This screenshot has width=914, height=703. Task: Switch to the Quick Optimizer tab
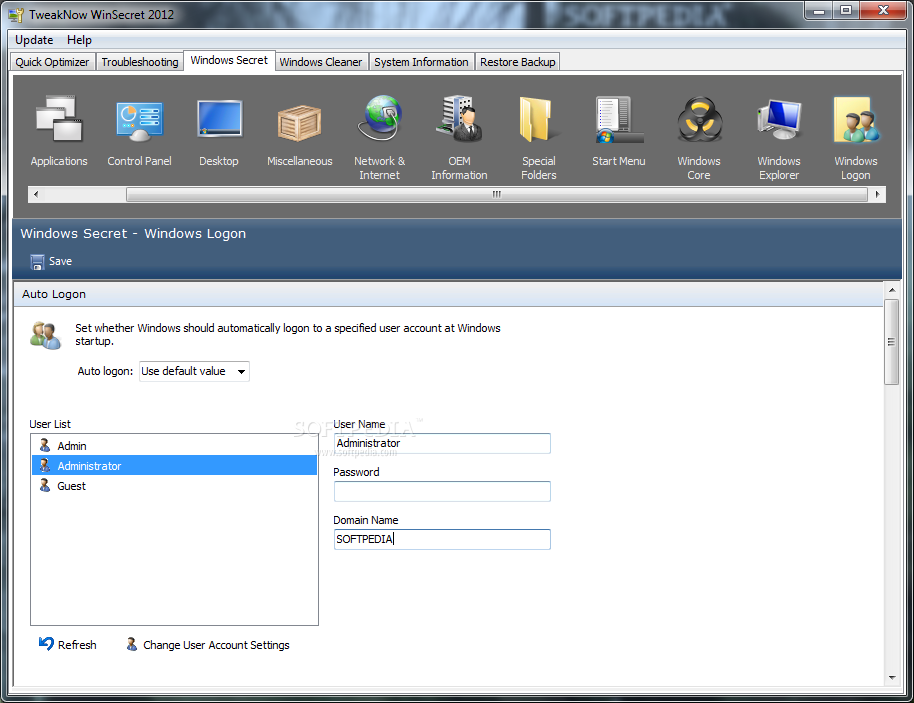52,62
